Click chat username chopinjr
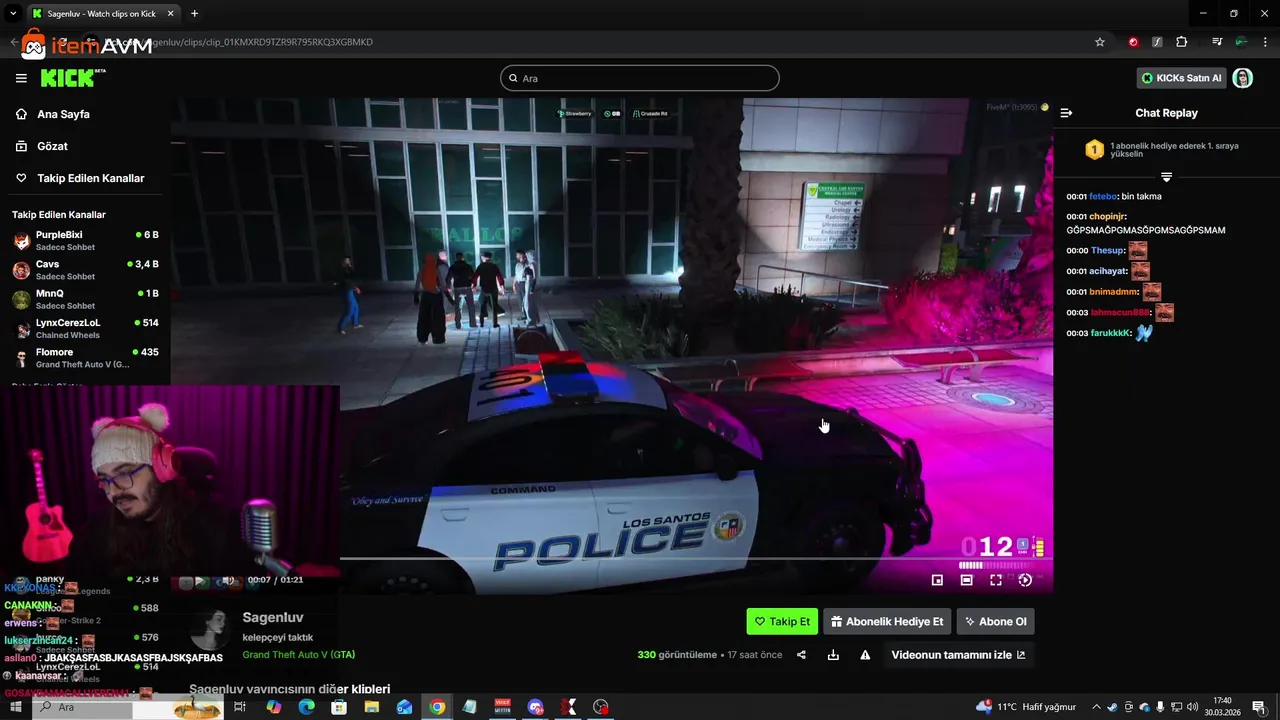Screen dimensions: 1280x720 click(1107, 216)
